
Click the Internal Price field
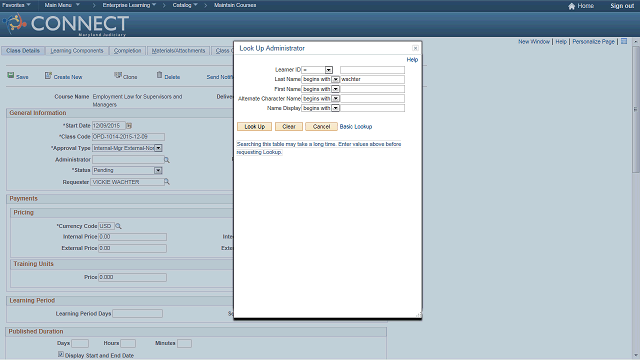pos(132,237)
